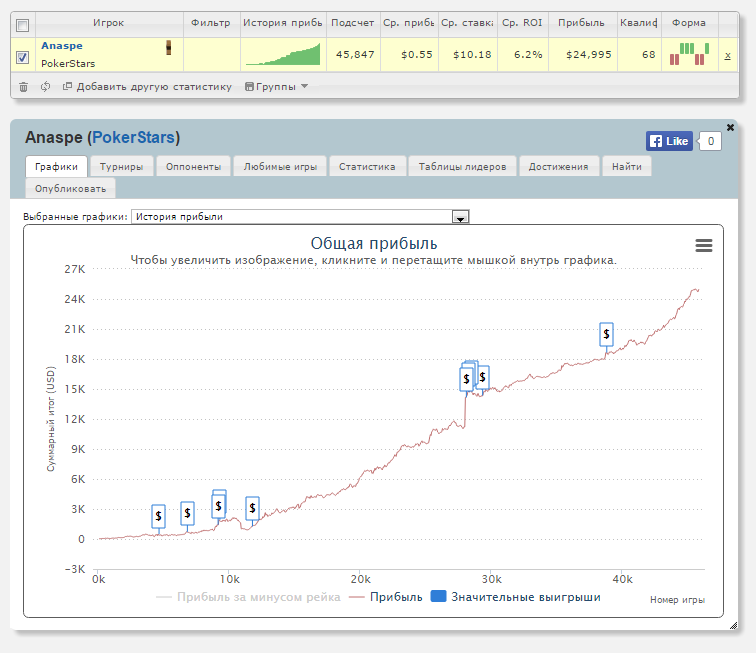Click the Facebook like count '0'
The width and height of the screenshot is (756, 653).
[x=710, y=141]
